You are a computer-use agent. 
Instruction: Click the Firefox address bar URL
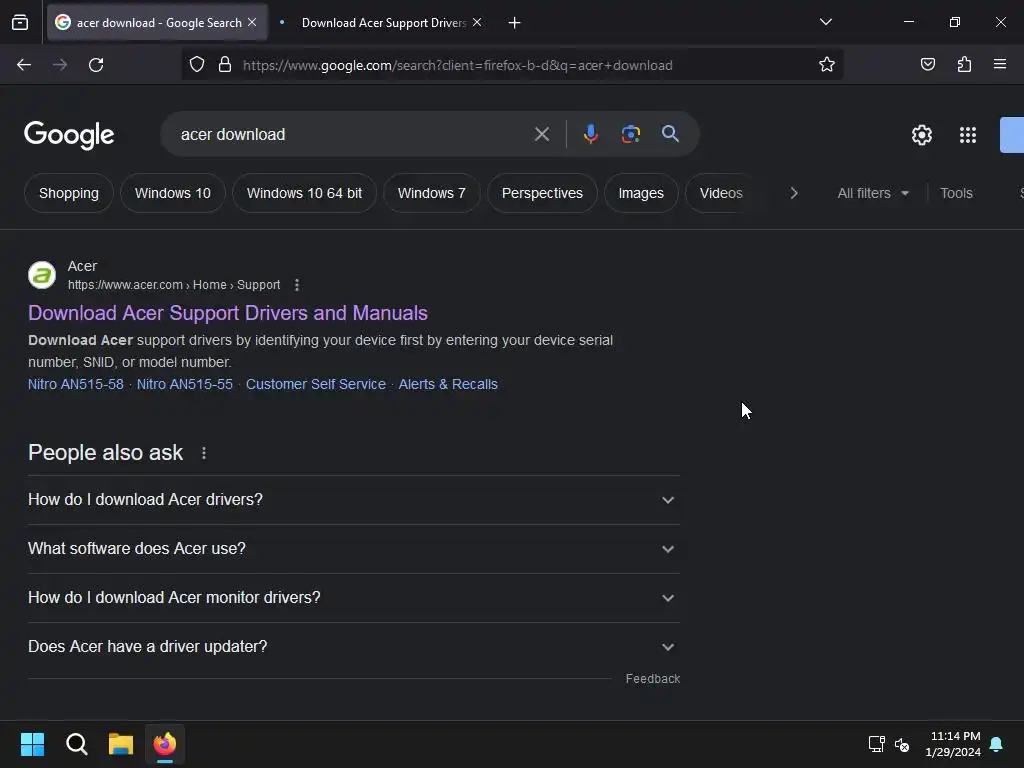tap(457, 65)
